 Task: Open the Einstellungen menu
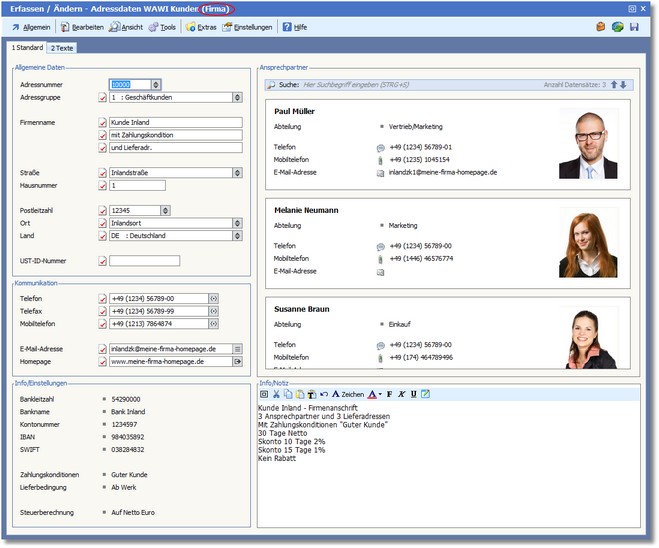[x=246, y=27]
